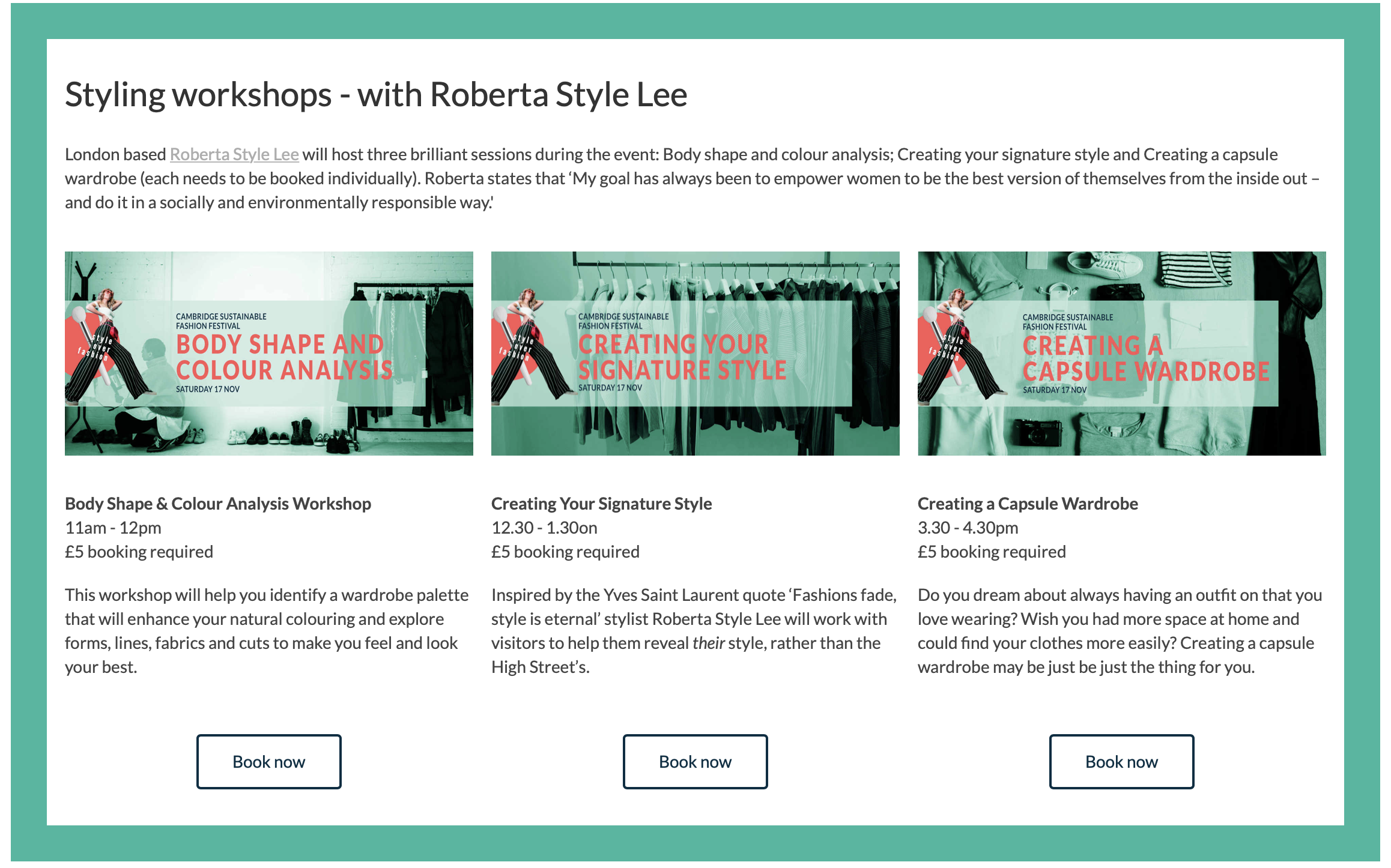Click the Yves Saint Laurent quote paragraph
The height and width of the screenshot is (868, 1391).
click(694, 630)
